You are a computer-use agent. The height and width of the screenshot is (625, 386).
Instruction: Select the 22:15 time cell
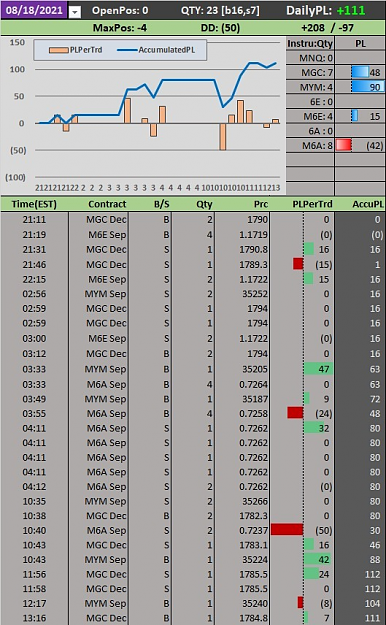(x=34, y=279)
